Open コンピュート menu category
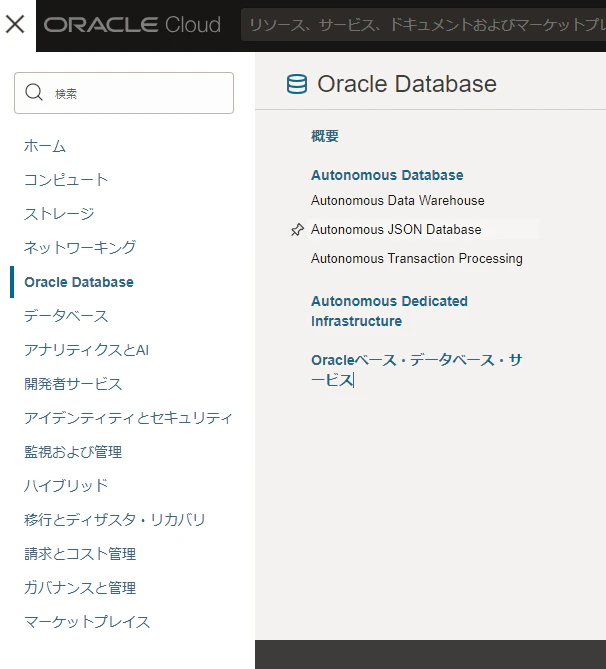Screen dimensions: 606x669 (x=66, y=180)
